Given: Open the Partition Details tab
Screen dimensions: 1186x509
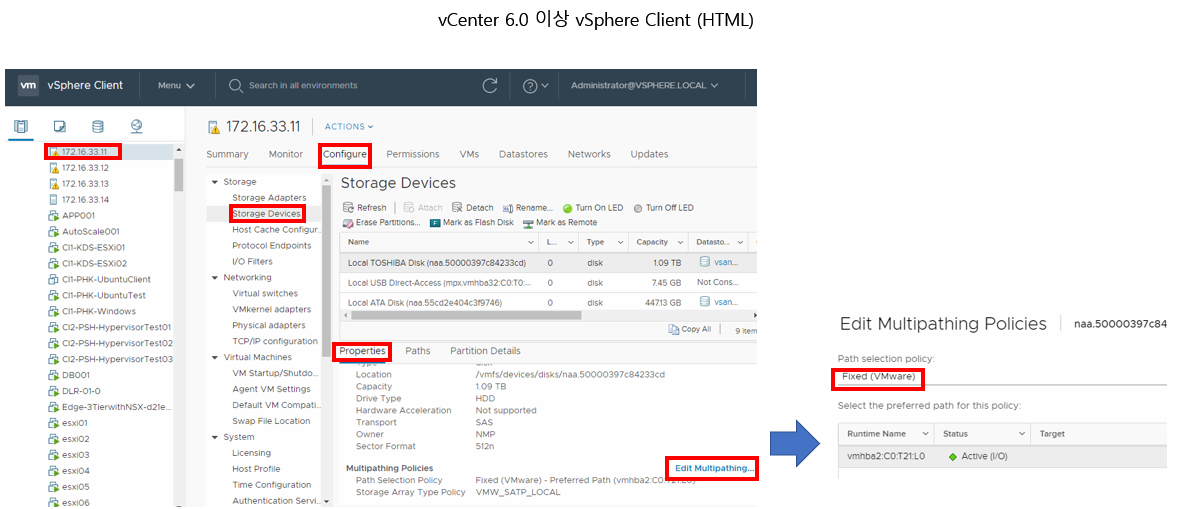Looking at the screenshot, I should pyautogui.click(x=485, y=351).
